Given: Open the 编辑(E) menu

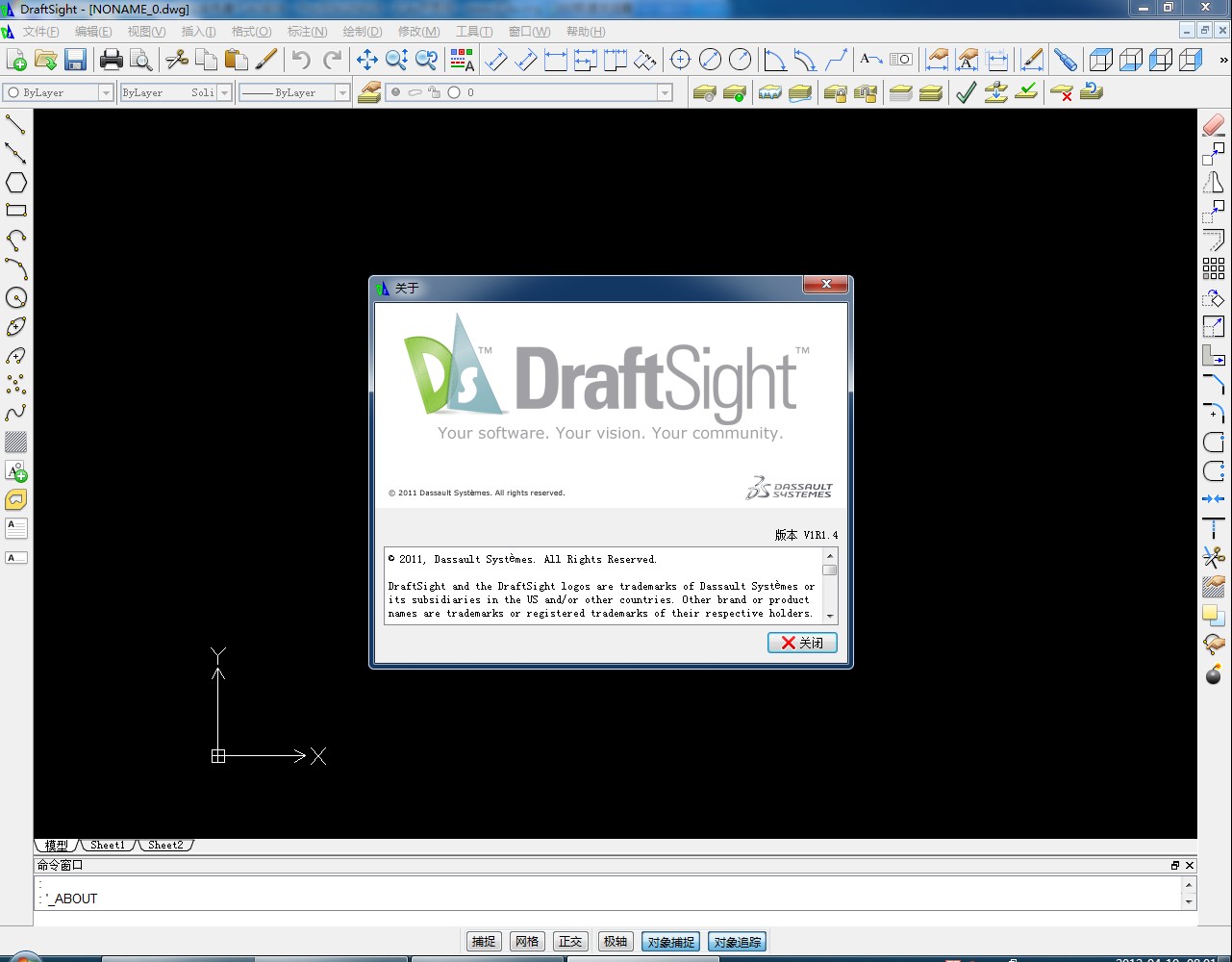Looking at the screenshot, I should [x=93, y=32].
